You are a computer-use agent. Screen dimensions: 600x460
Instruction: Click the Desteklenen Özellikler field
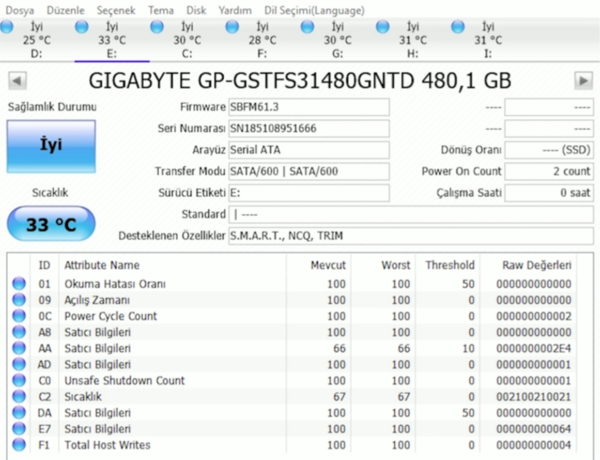[x=411, y=236]
